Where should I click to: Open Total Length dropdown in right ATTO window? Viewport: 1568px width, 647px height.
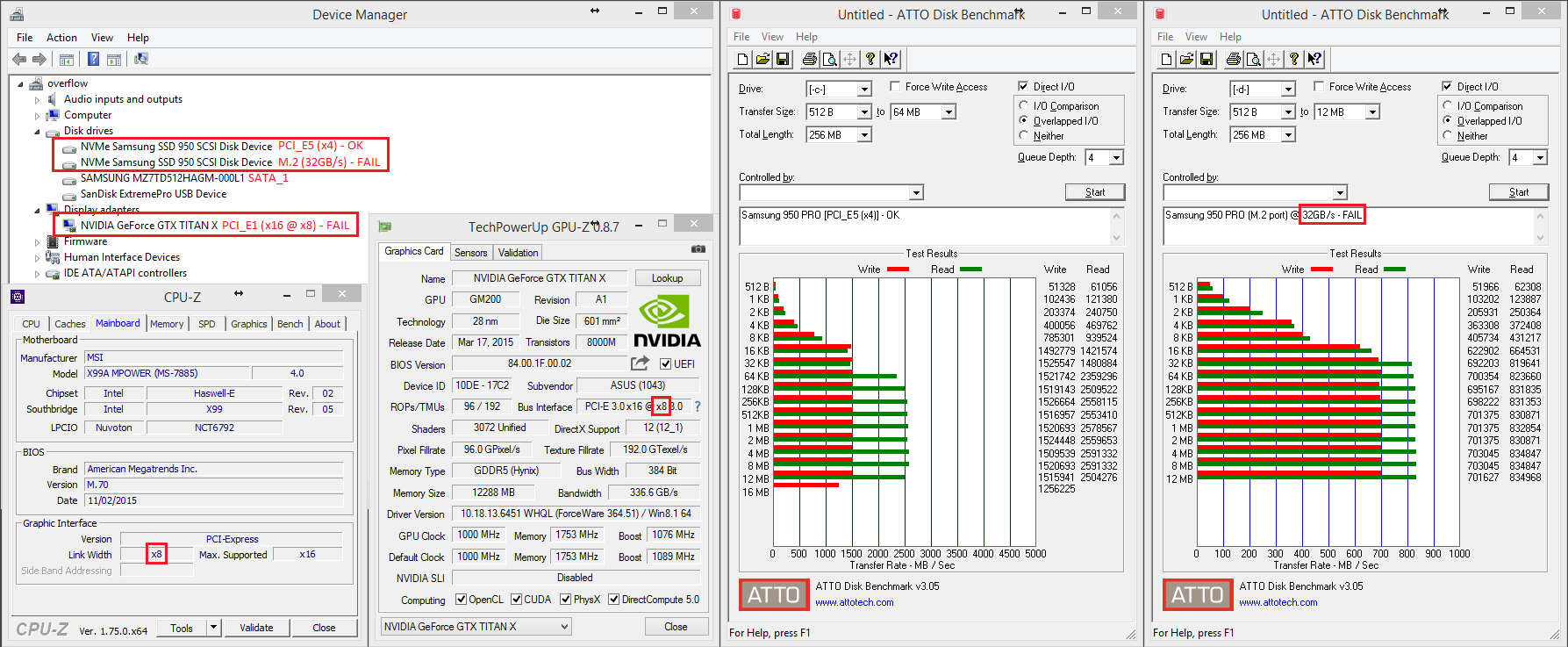pyautogui.click(x=1288, y=134)
